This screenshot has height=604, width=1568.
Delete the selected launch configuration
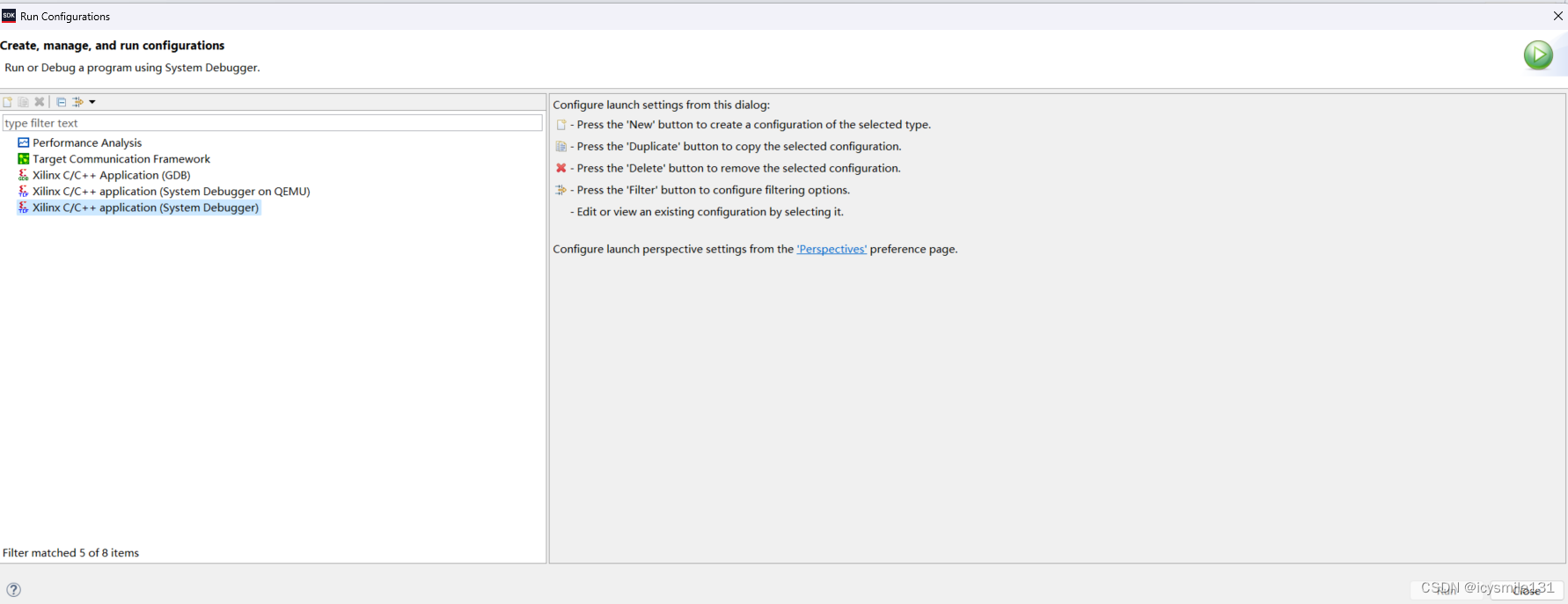click(x=40, y=102)
